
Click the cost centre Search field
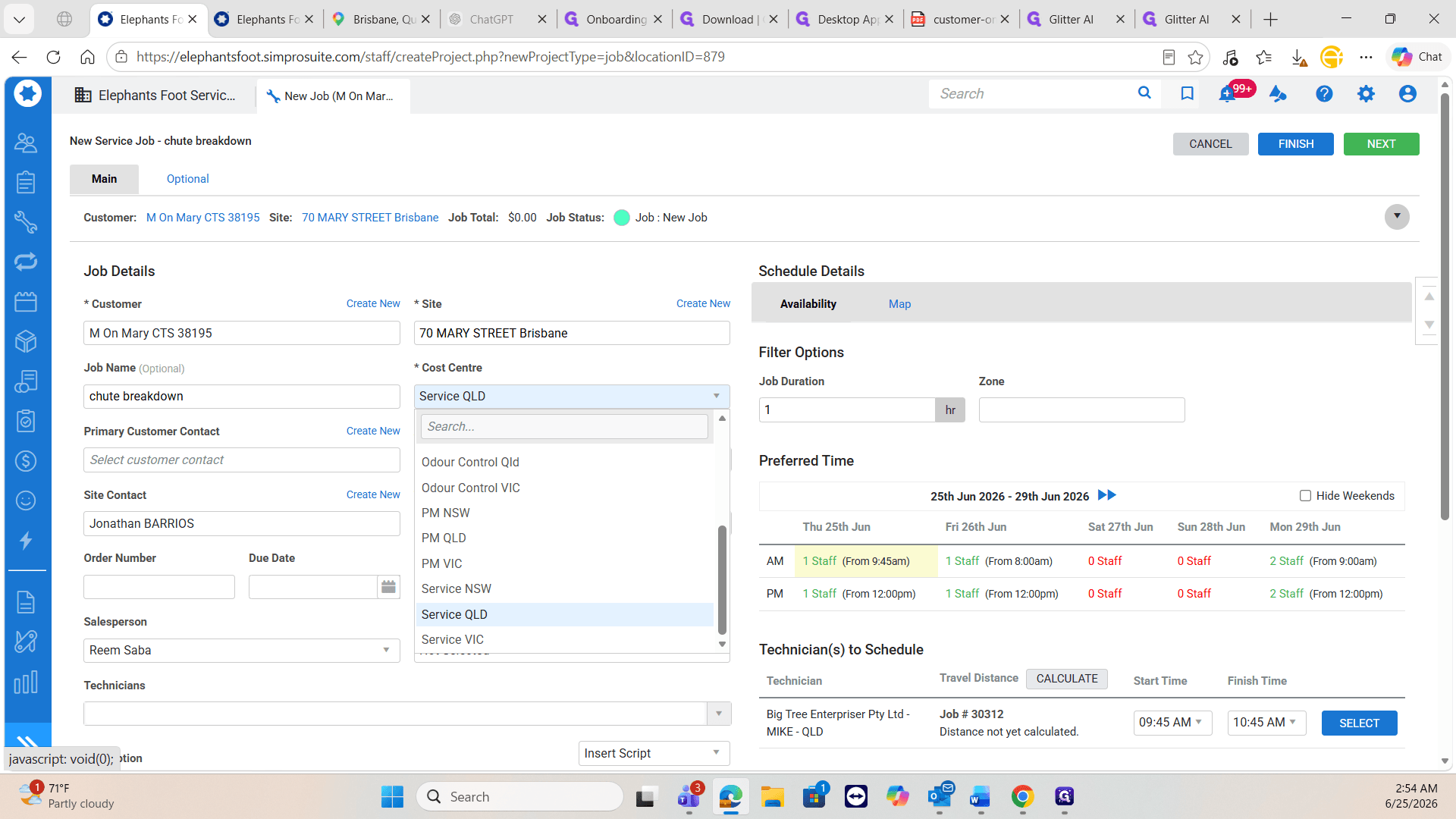point(564,427)
